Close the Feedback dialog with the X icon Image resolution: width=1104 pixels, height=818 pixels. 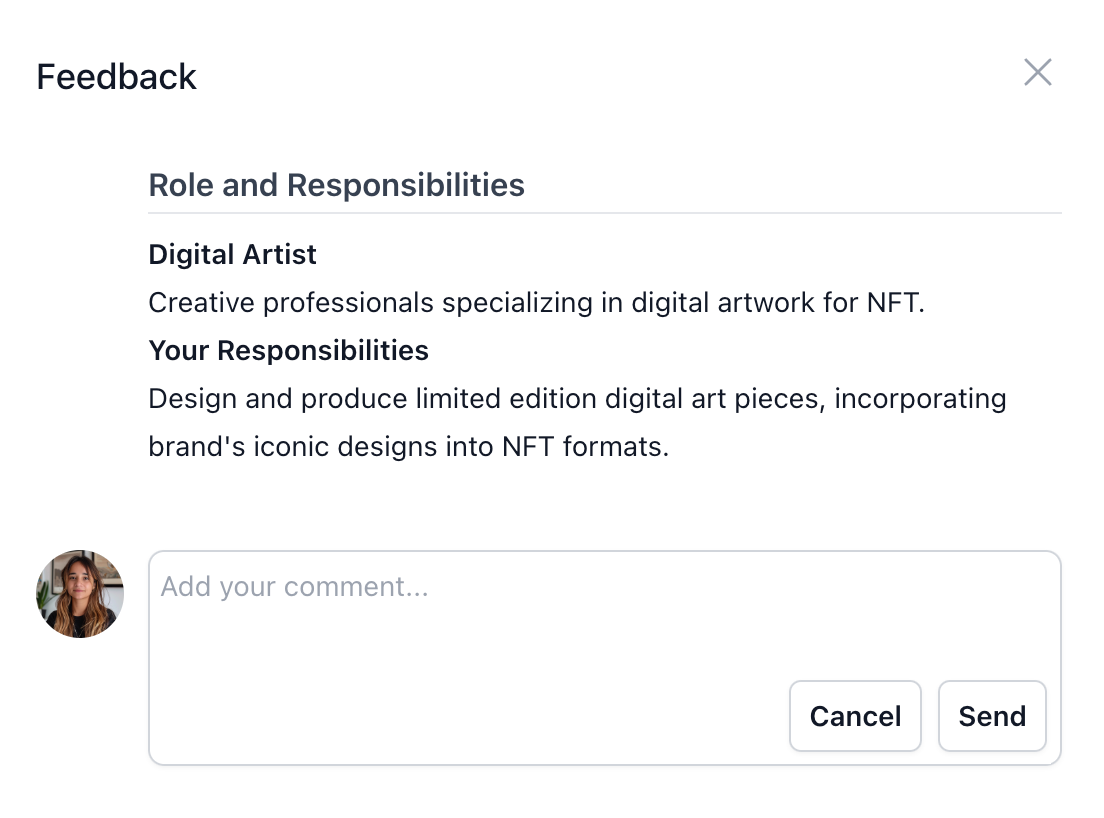coord(1037,73)
